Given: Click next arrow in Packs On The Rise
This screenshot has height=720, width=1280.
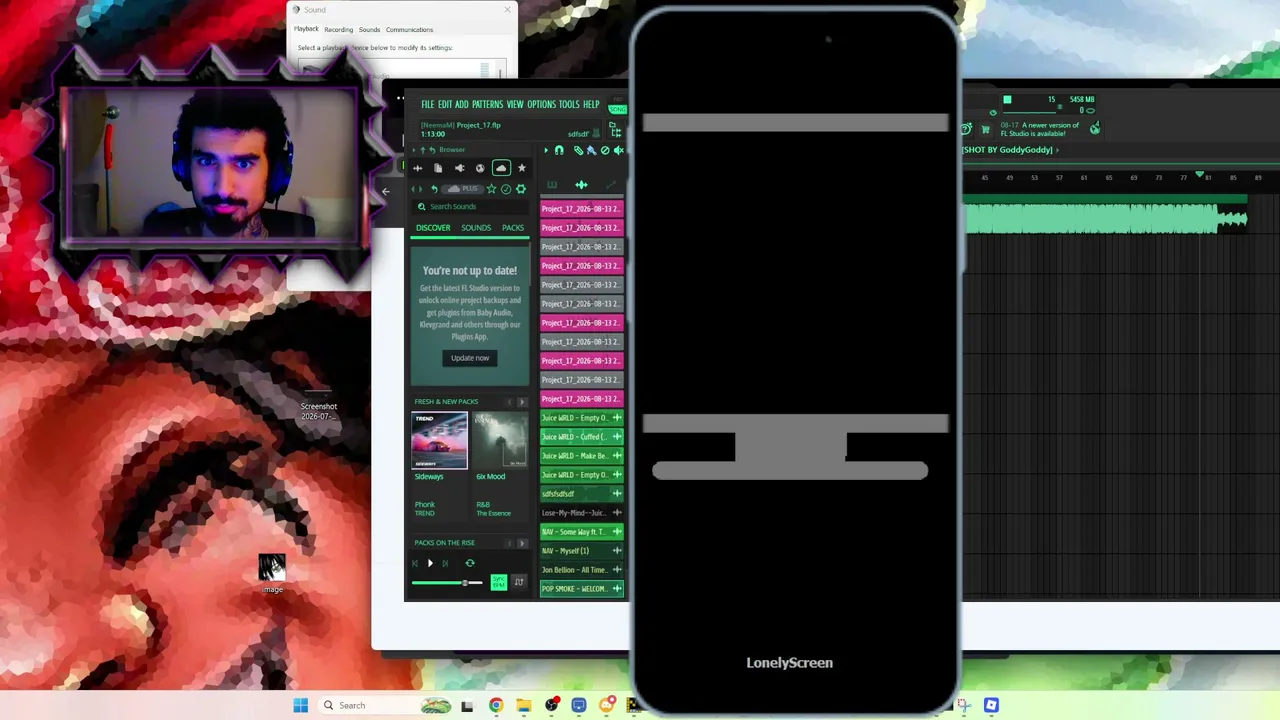Looking at the screenshot, I should pyautogui.click(x=521, y=543).
